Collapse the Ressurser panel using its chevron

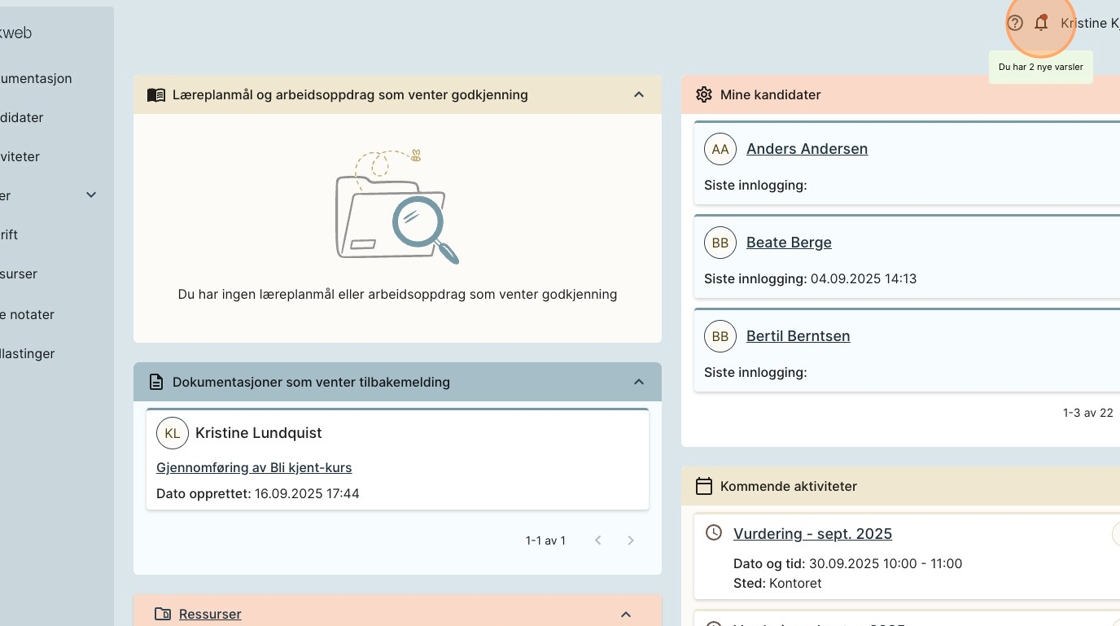pos(626,614)
